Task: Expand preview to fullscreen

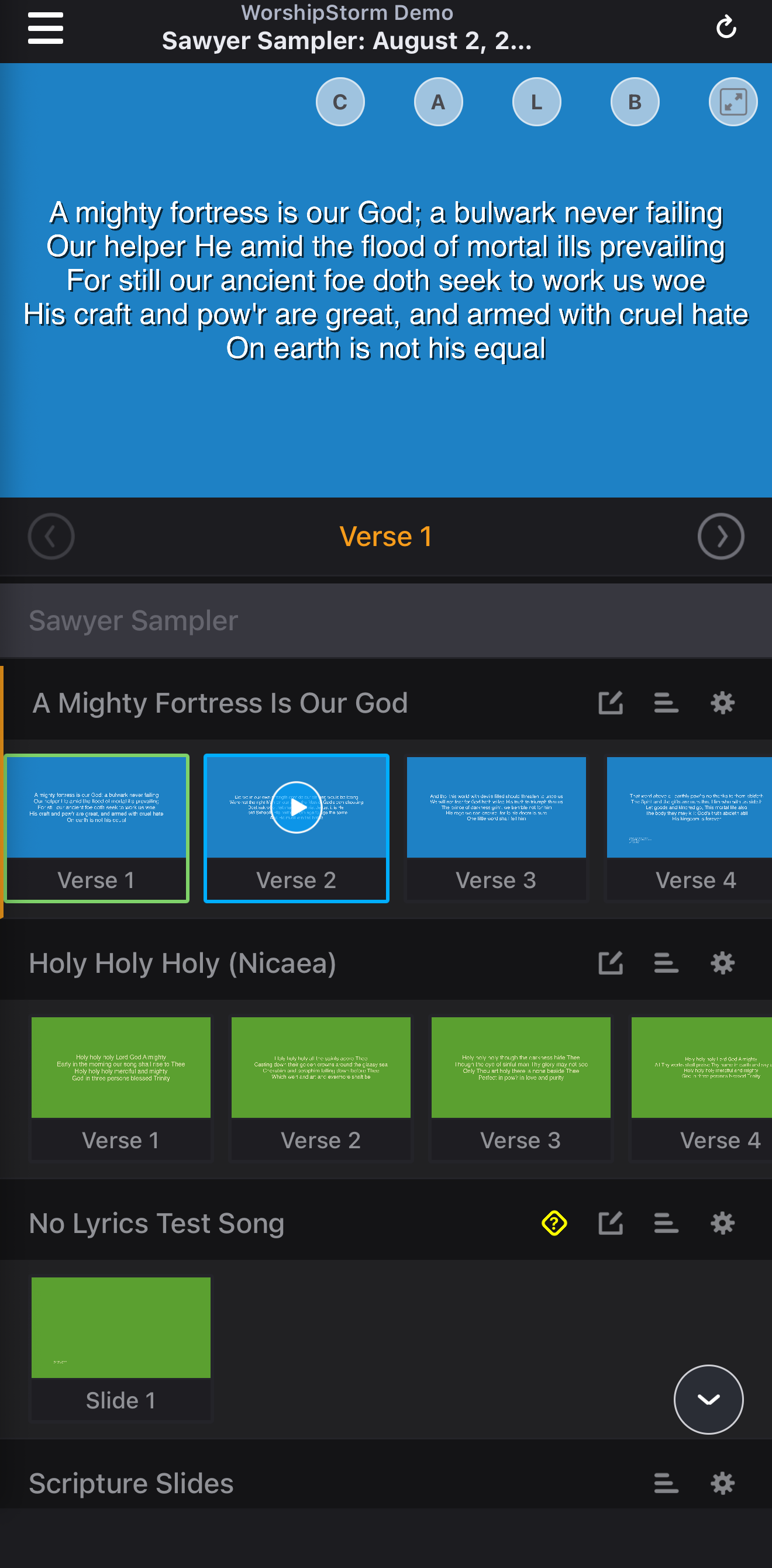Action: pyautogui.click(x=733, y=102)
